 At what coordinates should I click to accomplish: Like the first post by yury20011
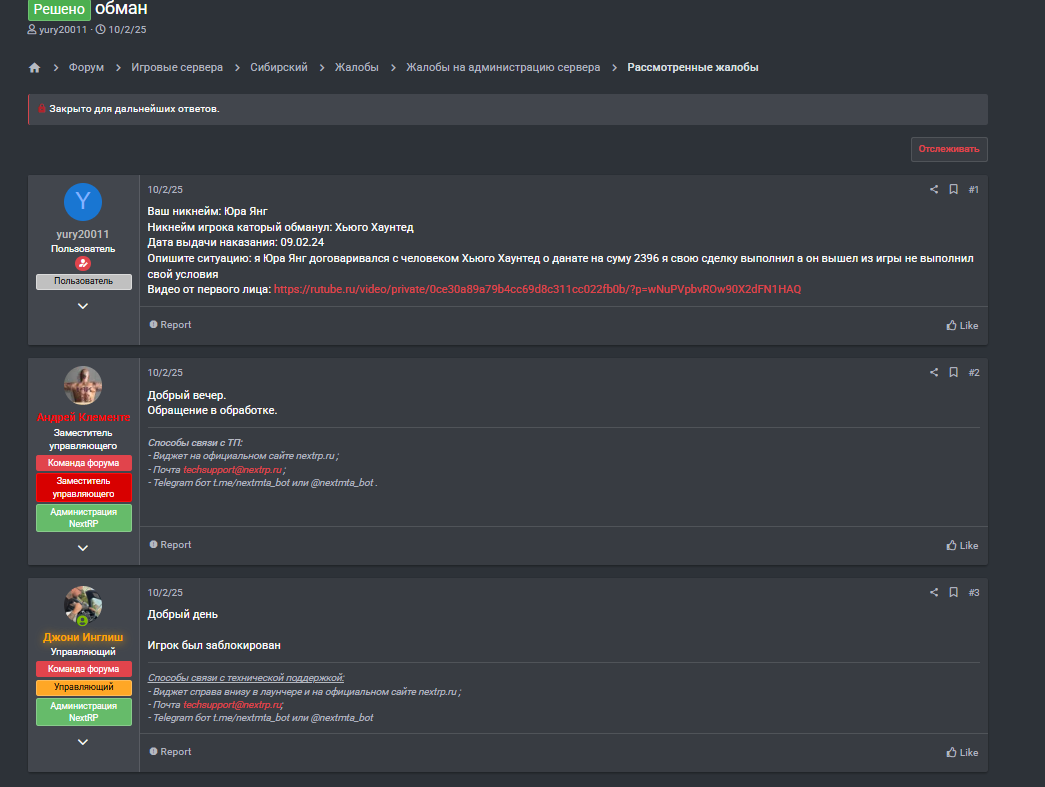[x=962, y=325]
